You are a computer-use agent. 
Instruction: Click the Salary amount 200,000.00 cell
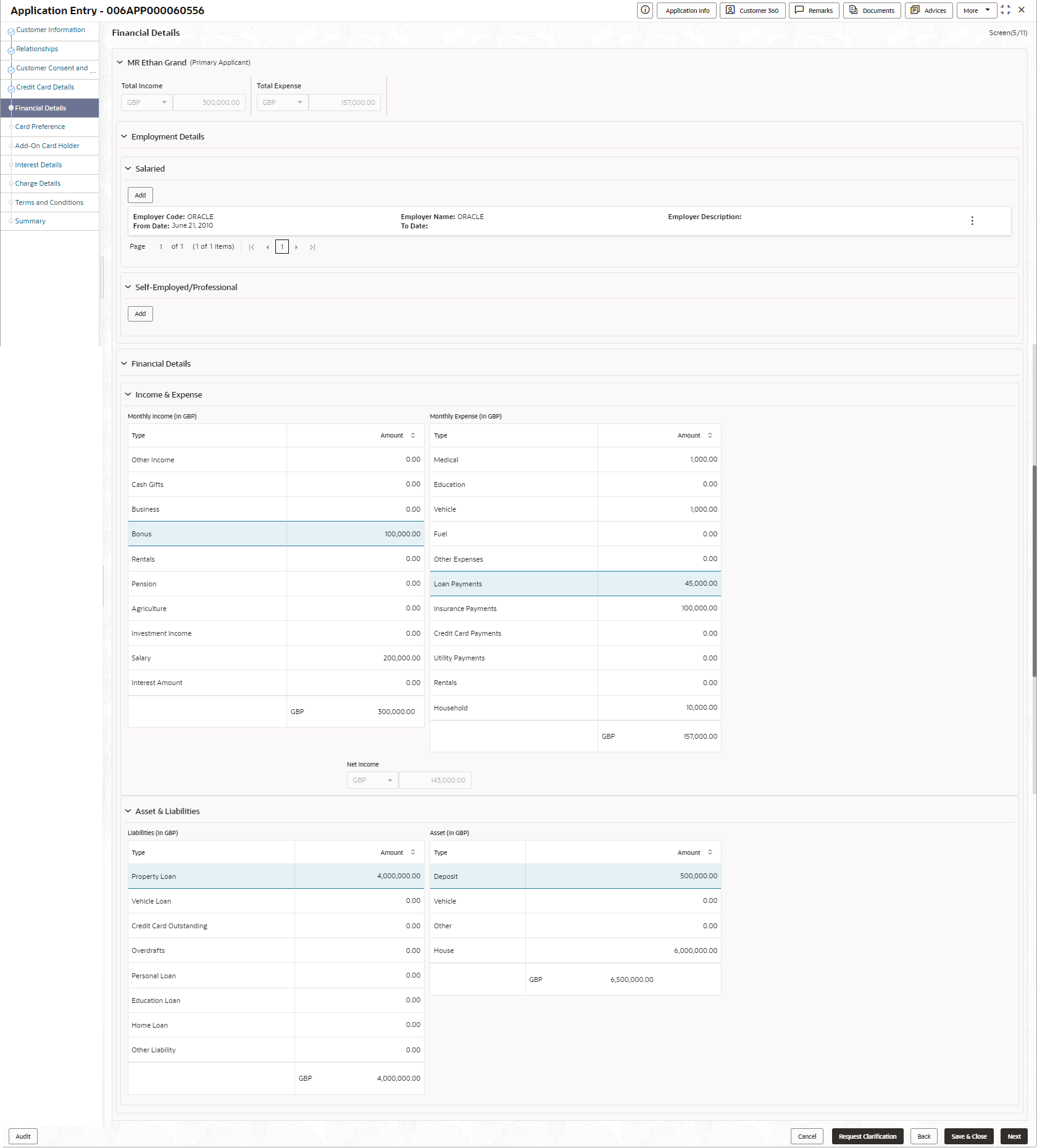click(x=356, y=658)
